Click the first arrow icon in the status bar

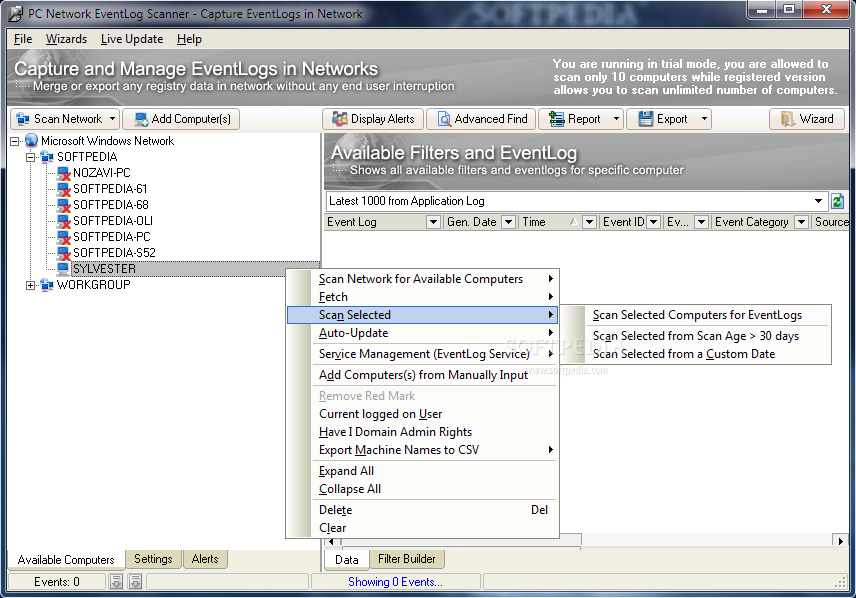tap(116, 582)
